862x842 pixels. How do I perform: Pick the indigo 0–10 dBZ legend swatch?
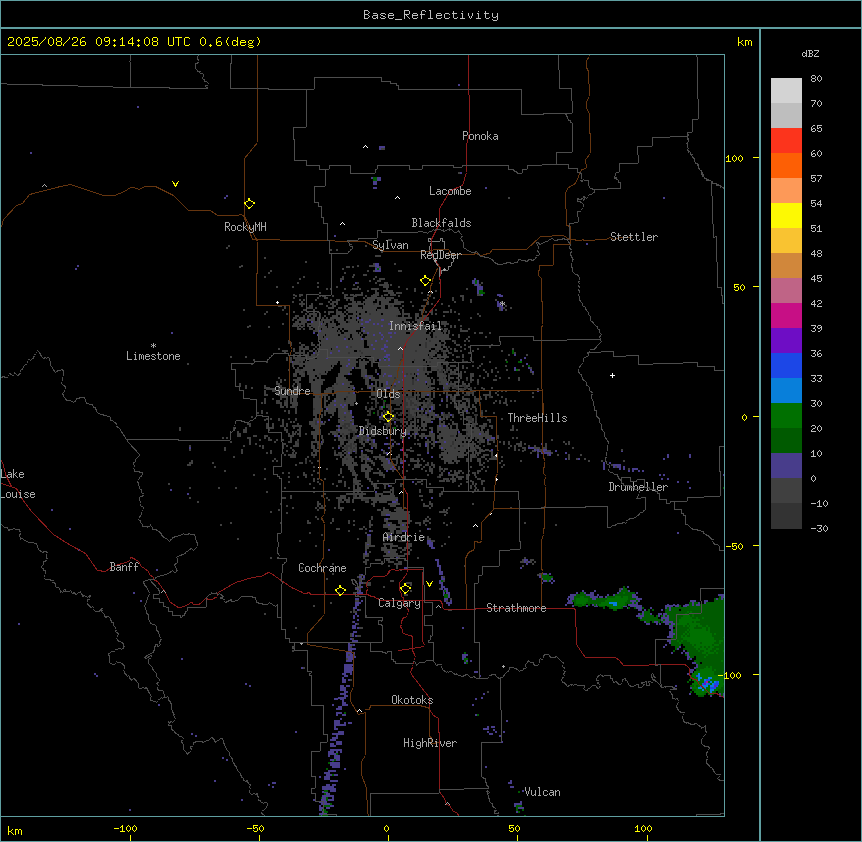click(786, 466)
